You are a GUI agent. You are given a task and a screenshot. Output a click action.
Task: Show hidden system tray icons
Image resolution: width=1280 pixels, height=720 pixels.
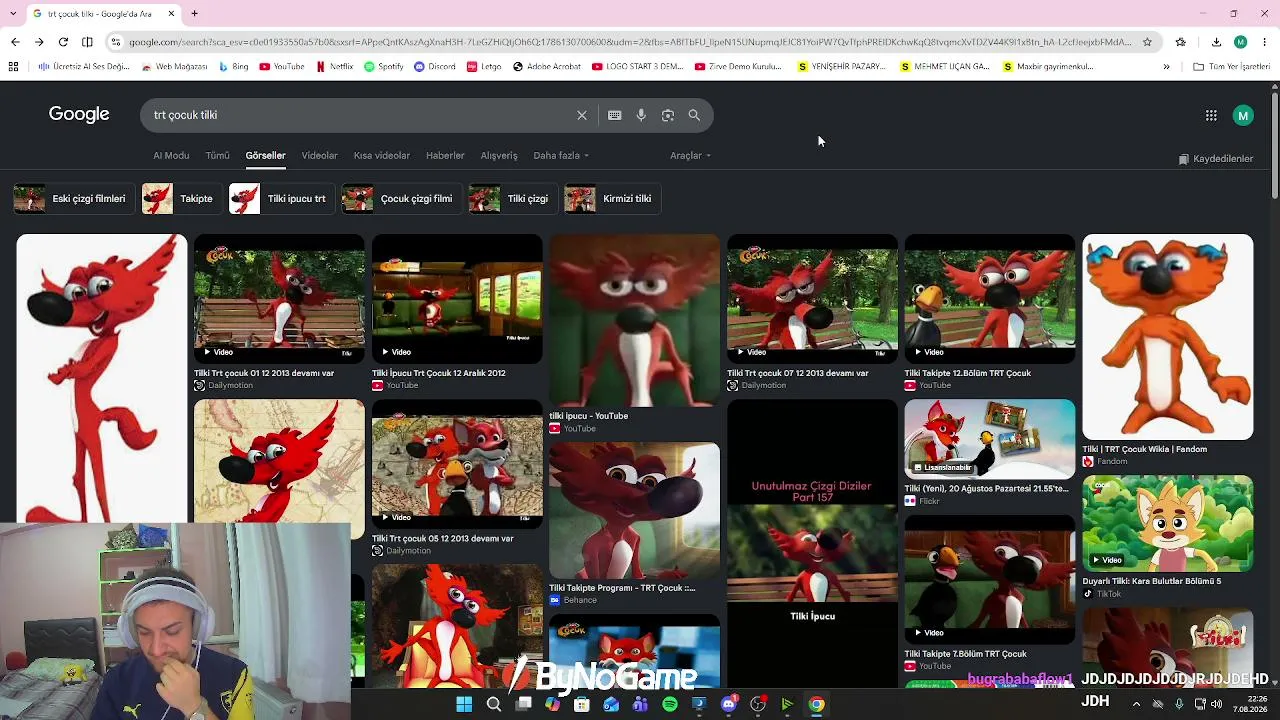pos(1136,704)
